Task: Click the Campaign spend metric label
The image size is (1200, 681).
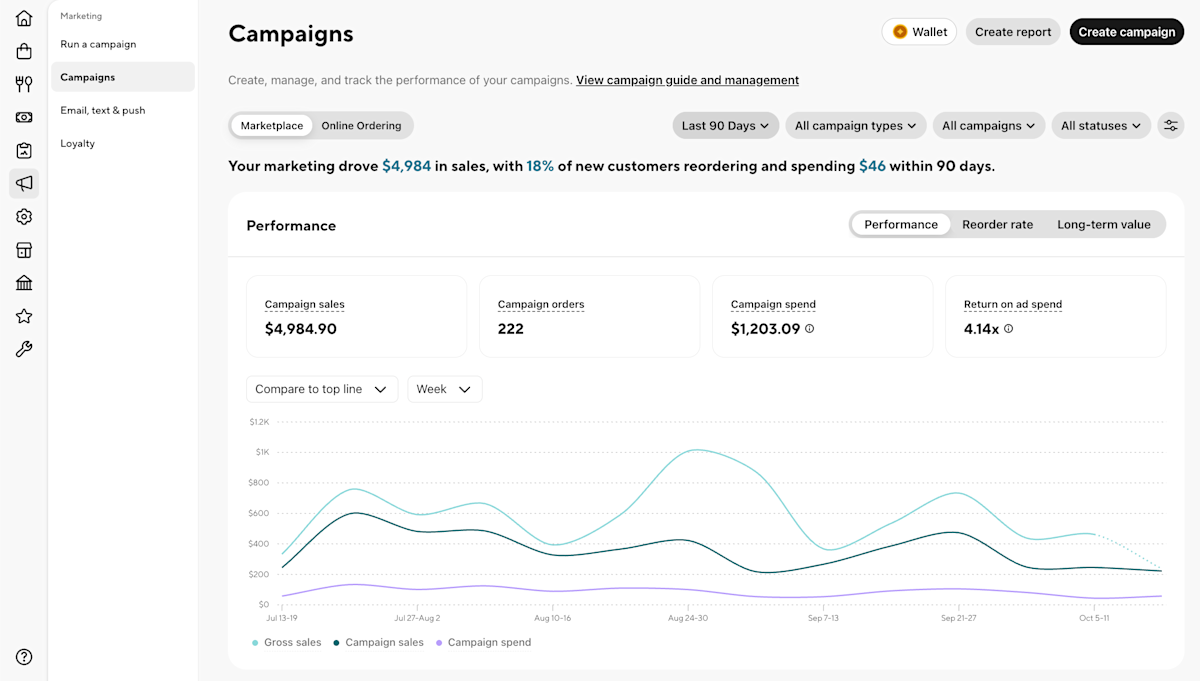Action: [773, 304]
